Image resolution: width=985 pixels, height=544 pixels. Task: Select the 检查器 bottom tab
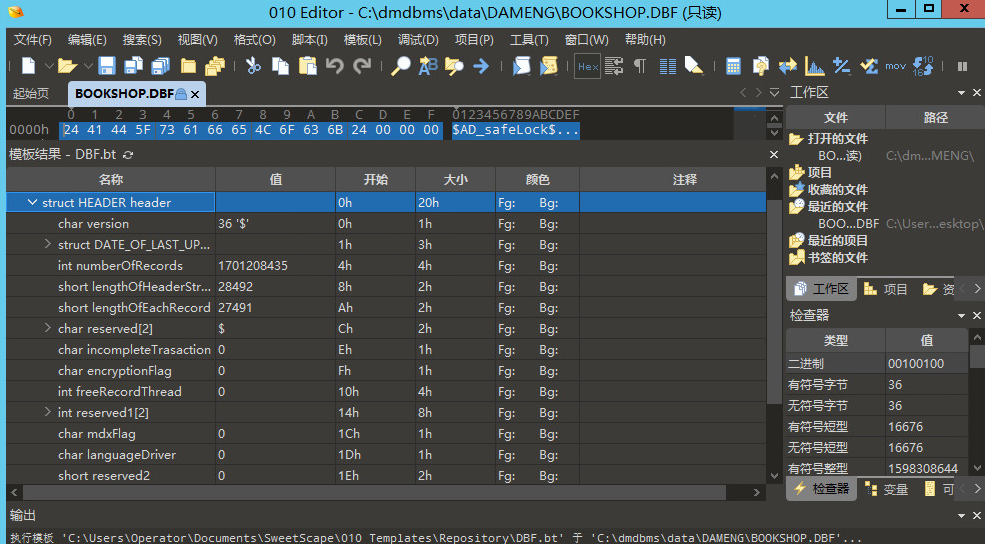pos(822,489)
